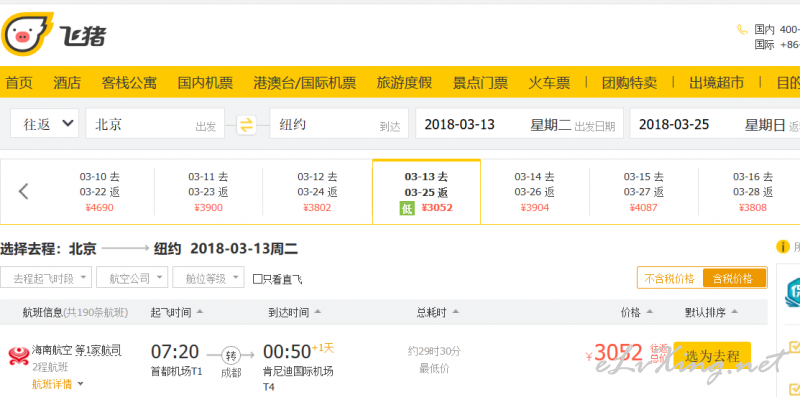Sort by 总耗时 arrow

coord(455,312)
